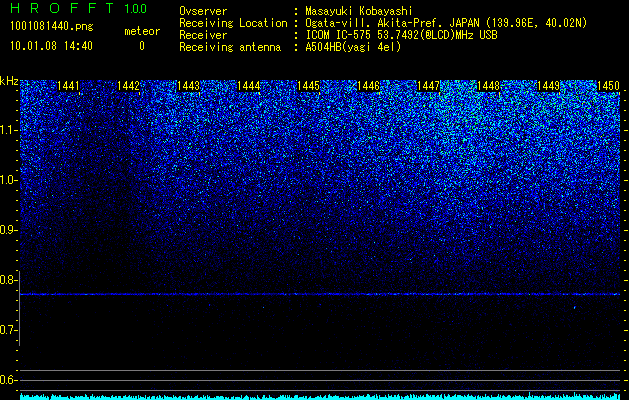Select the file name 1001081440.png
Viewport: 629px width, 400px height.
(51, 27)
